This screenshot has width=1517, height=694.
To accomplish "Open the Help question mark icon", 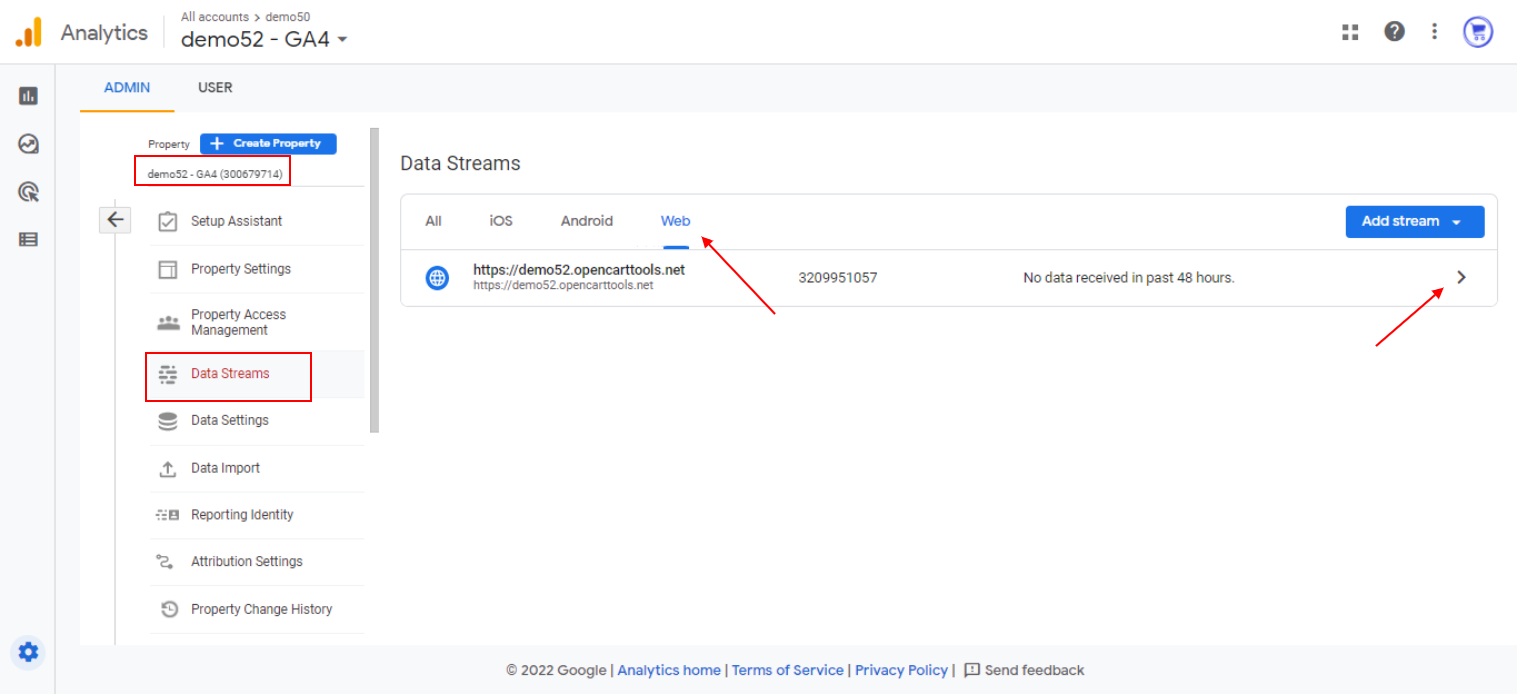I will [x=1394, y=31].
